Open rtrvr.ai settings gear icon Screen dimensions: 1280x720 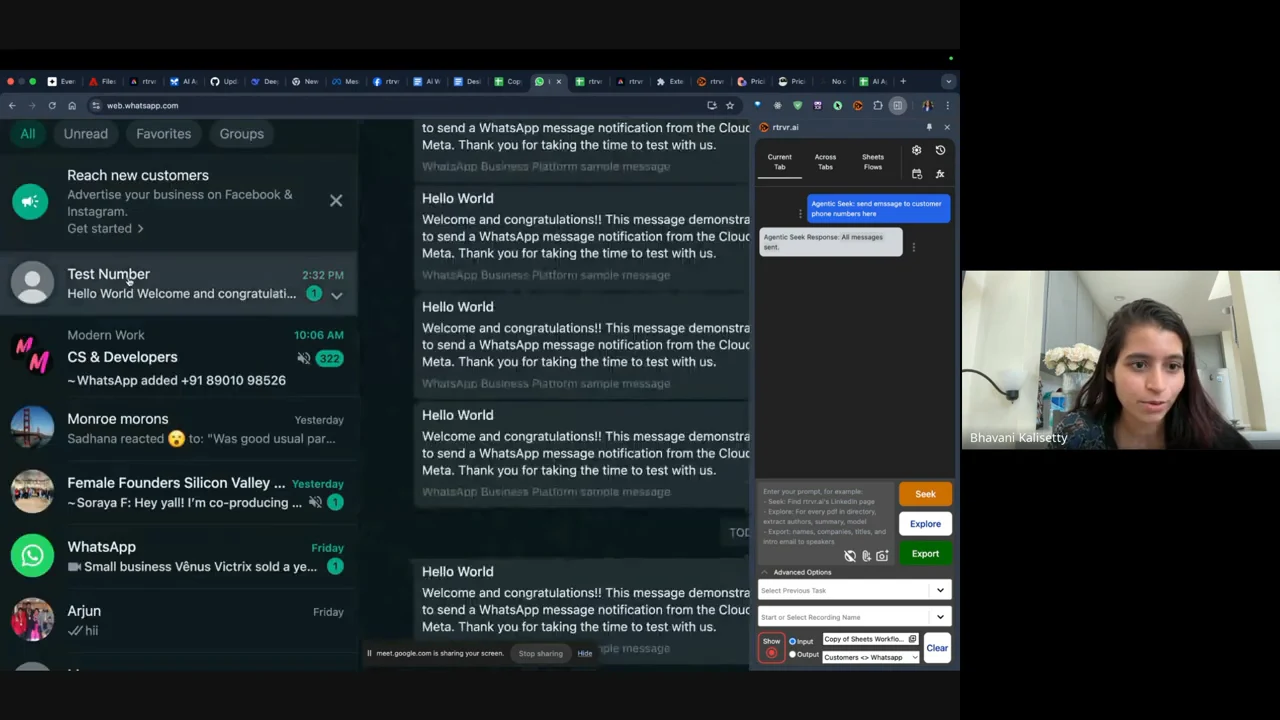pyautogui.click(x=916, y=150)
